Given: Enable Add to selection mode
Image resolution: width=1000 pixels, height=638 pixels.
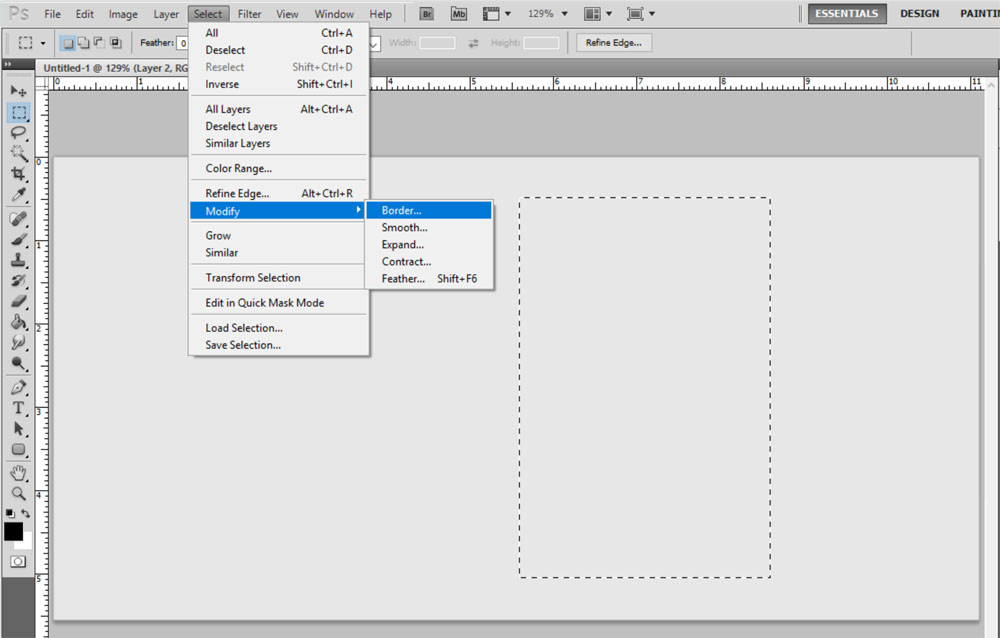Looking at the screenshot, I should (x=84, y=42).
